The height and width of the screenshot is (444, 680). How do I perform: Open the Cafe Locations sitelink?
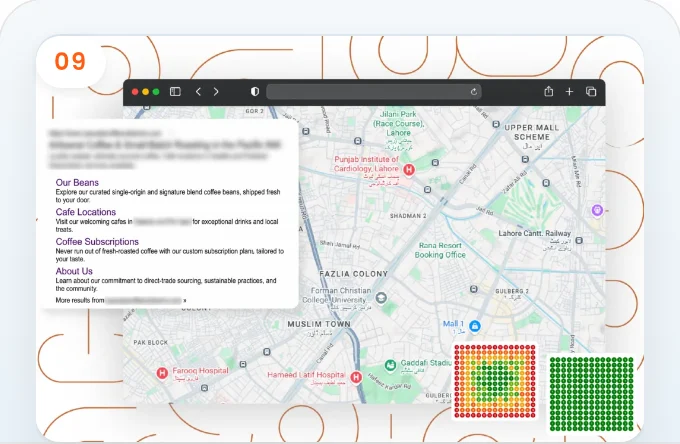pos(86,212)
